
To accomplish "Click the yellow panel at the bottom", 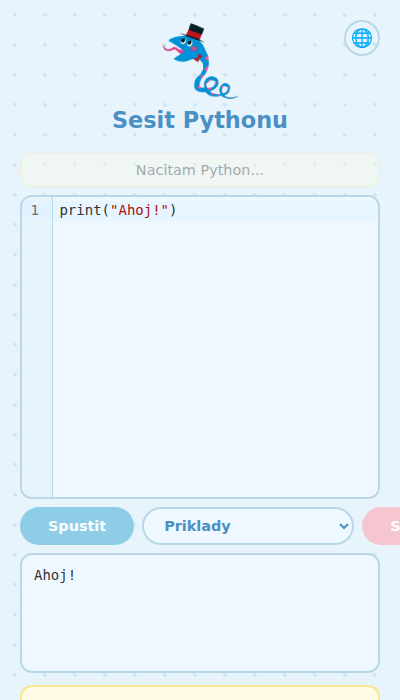I will (200, 693).
